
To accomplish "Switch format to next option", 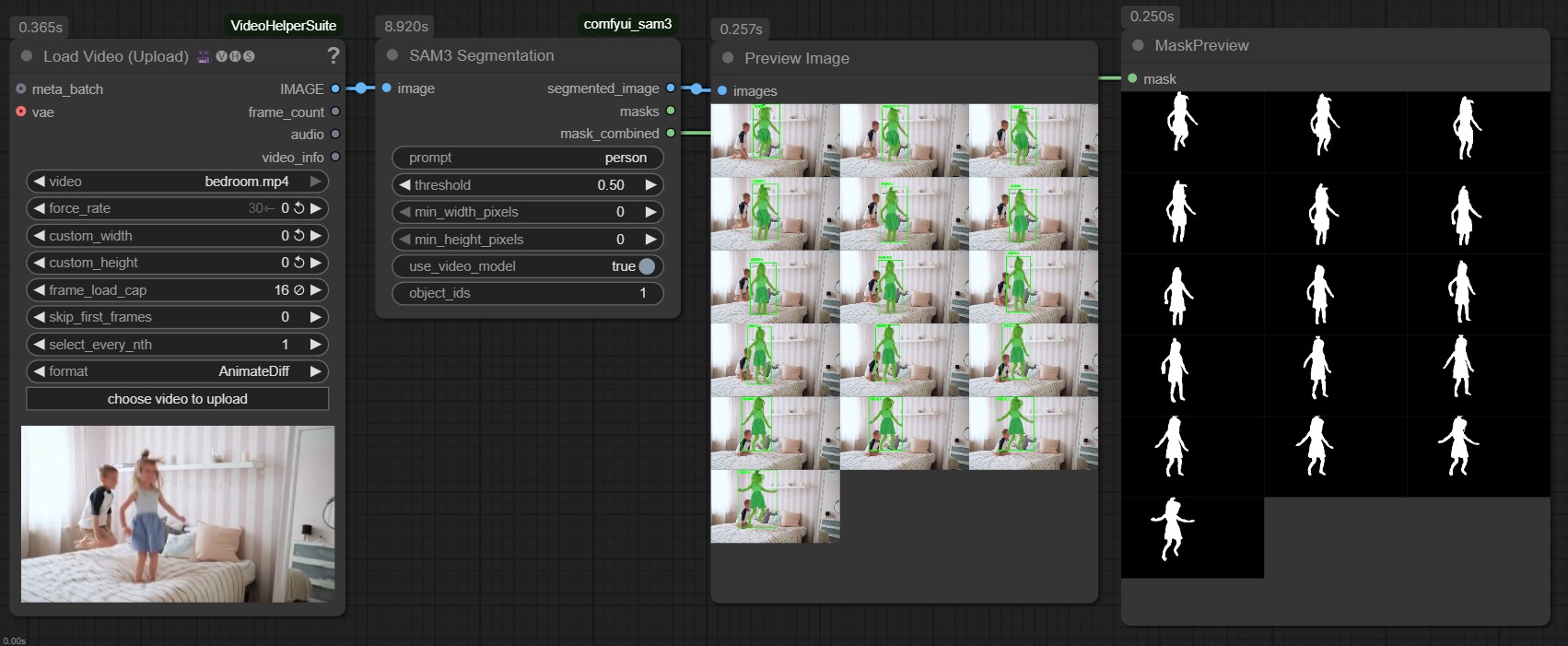I will (316, 371).
